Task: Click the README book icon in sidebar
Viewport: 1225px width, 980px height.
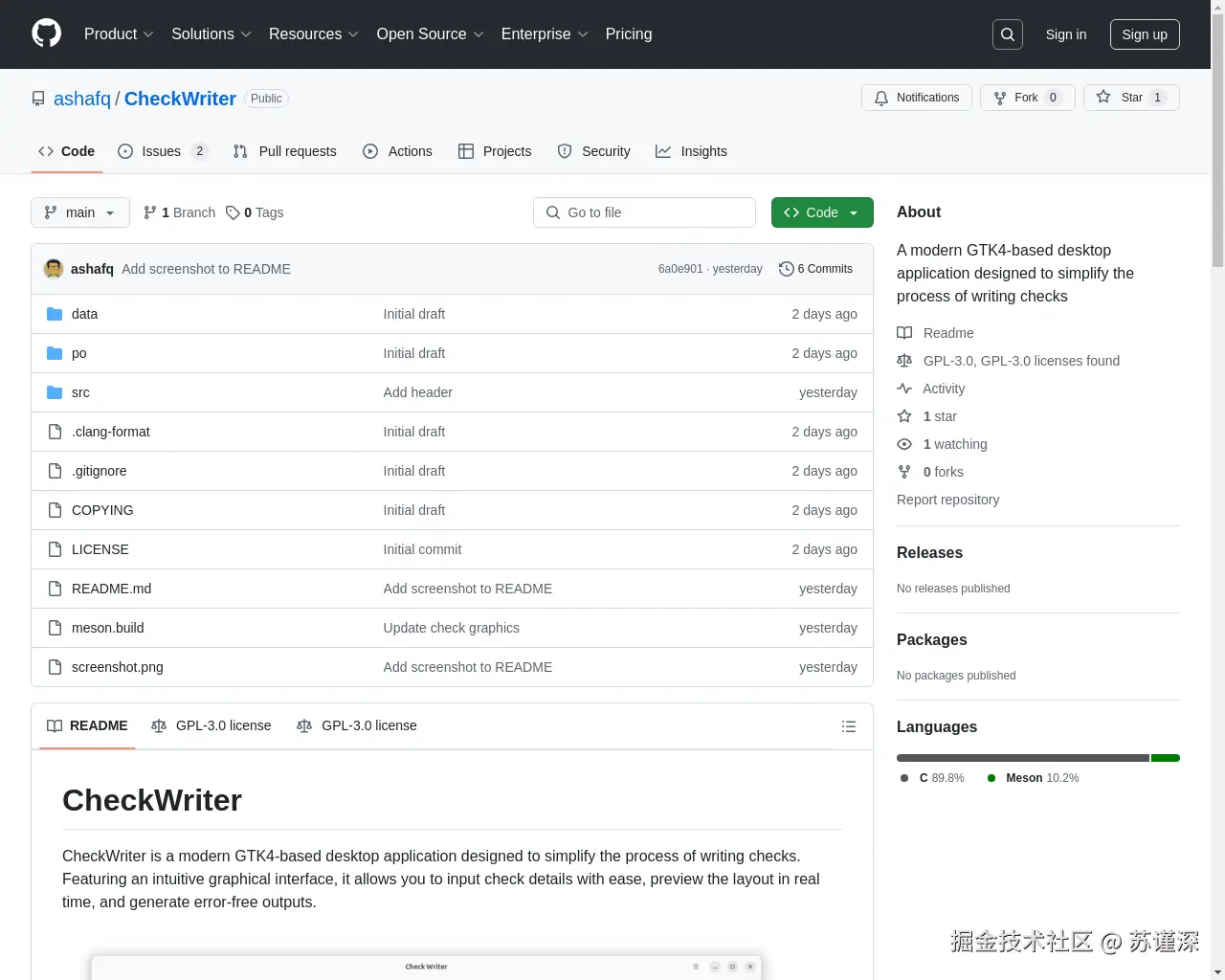Action: 904,332
